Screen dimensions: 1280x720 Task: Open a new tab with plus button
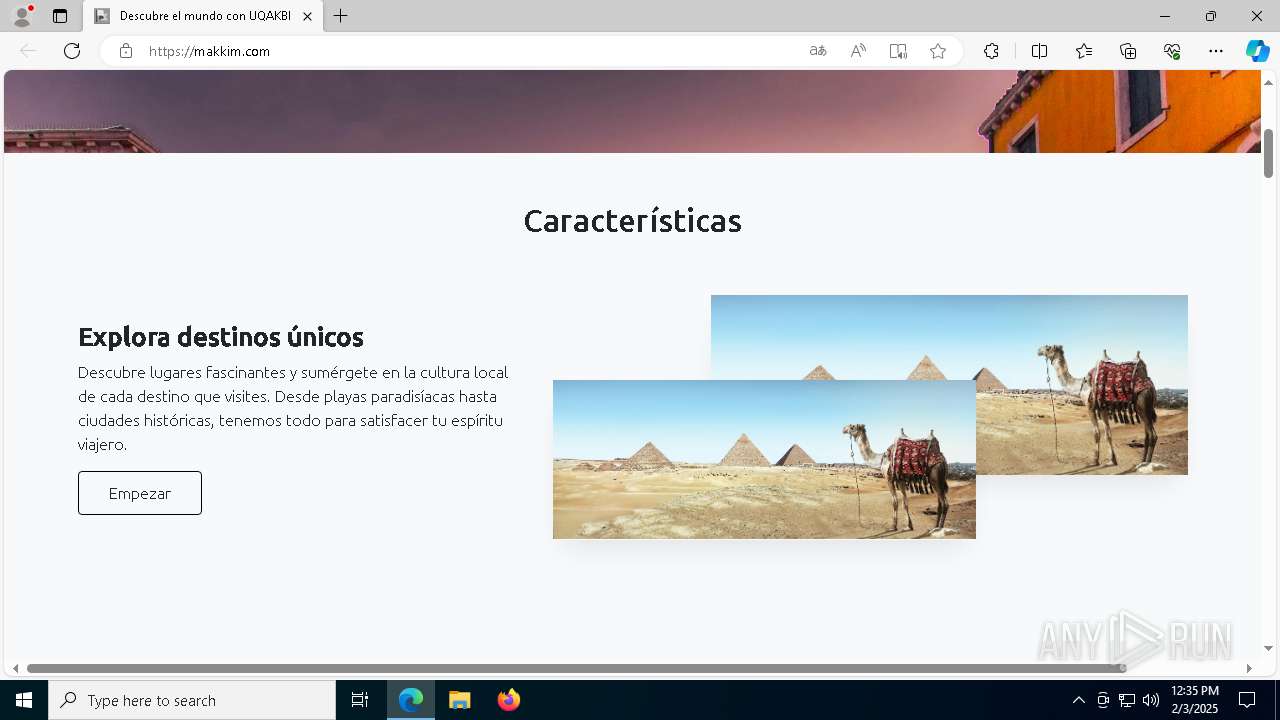click(341, 16)
